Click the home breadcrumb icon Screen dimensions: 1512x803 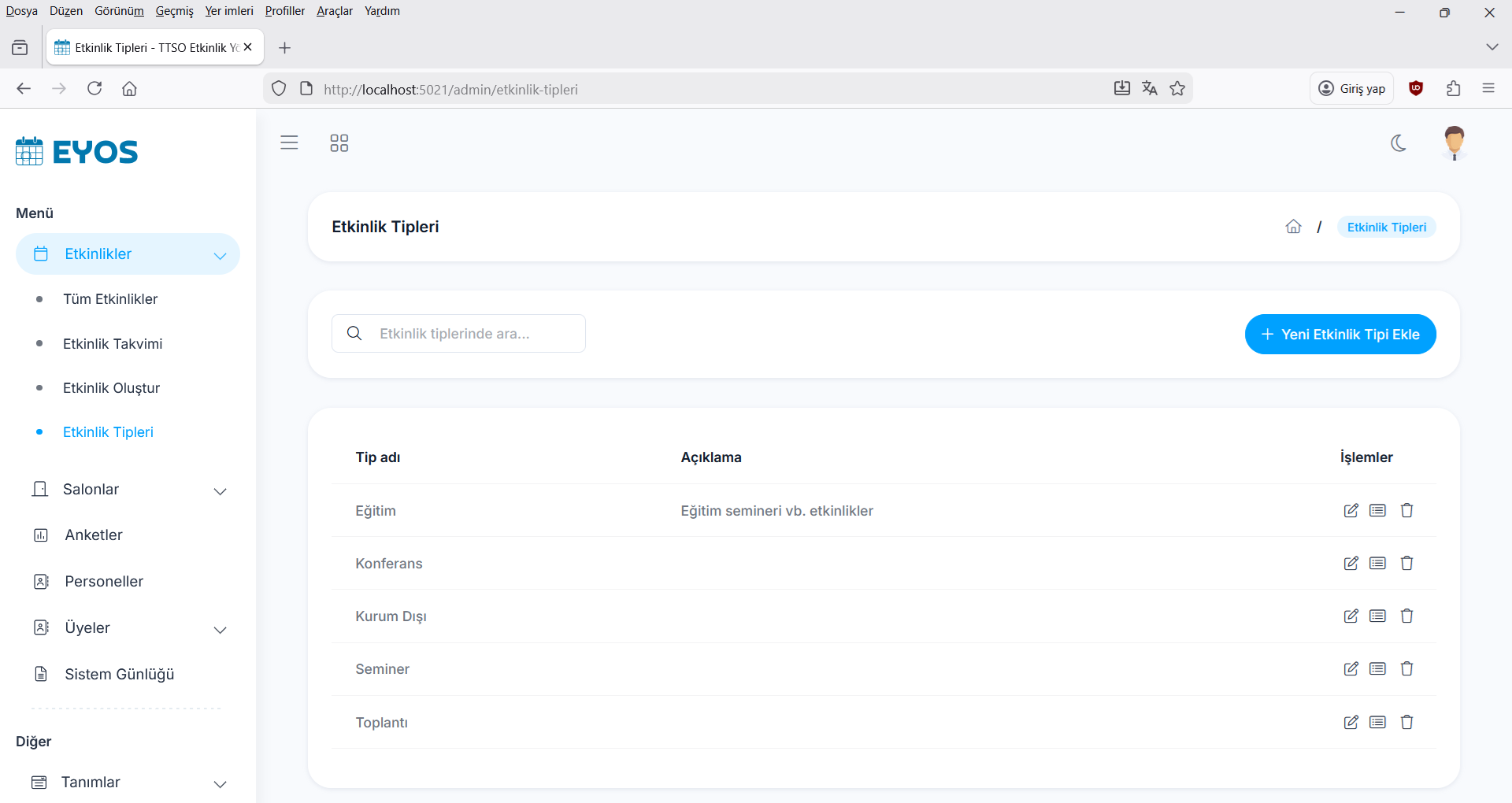point(1293,227)
